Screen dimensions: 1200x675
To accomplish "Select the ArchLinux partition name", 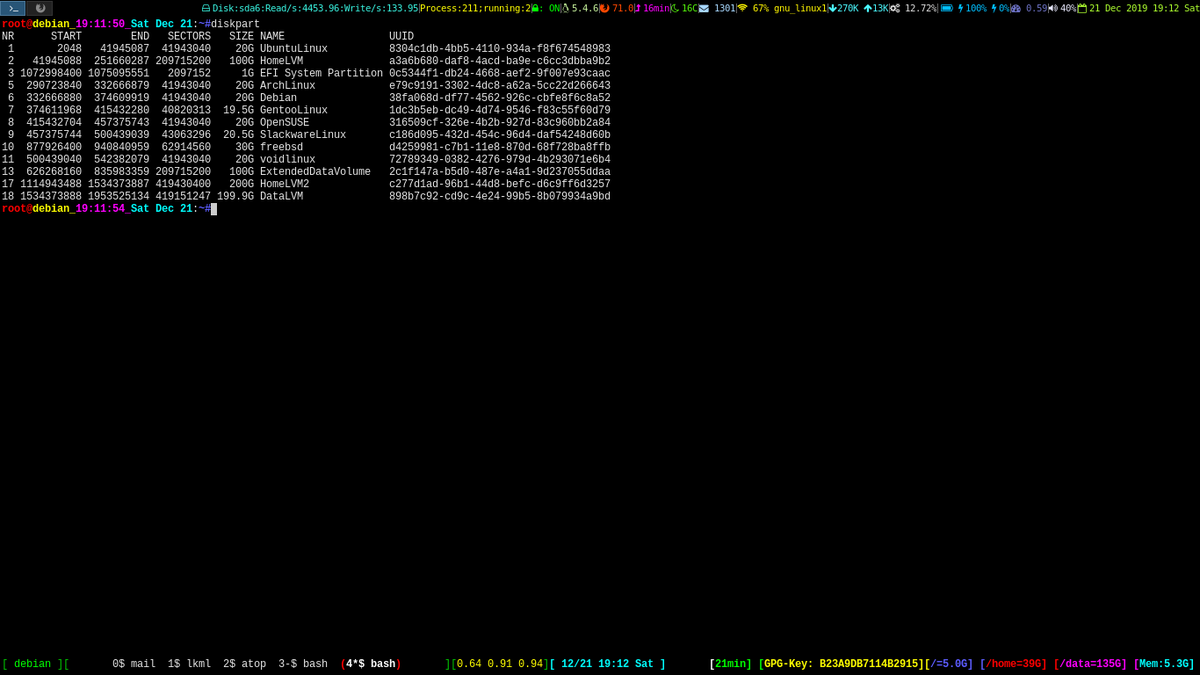I will [287, 85].
